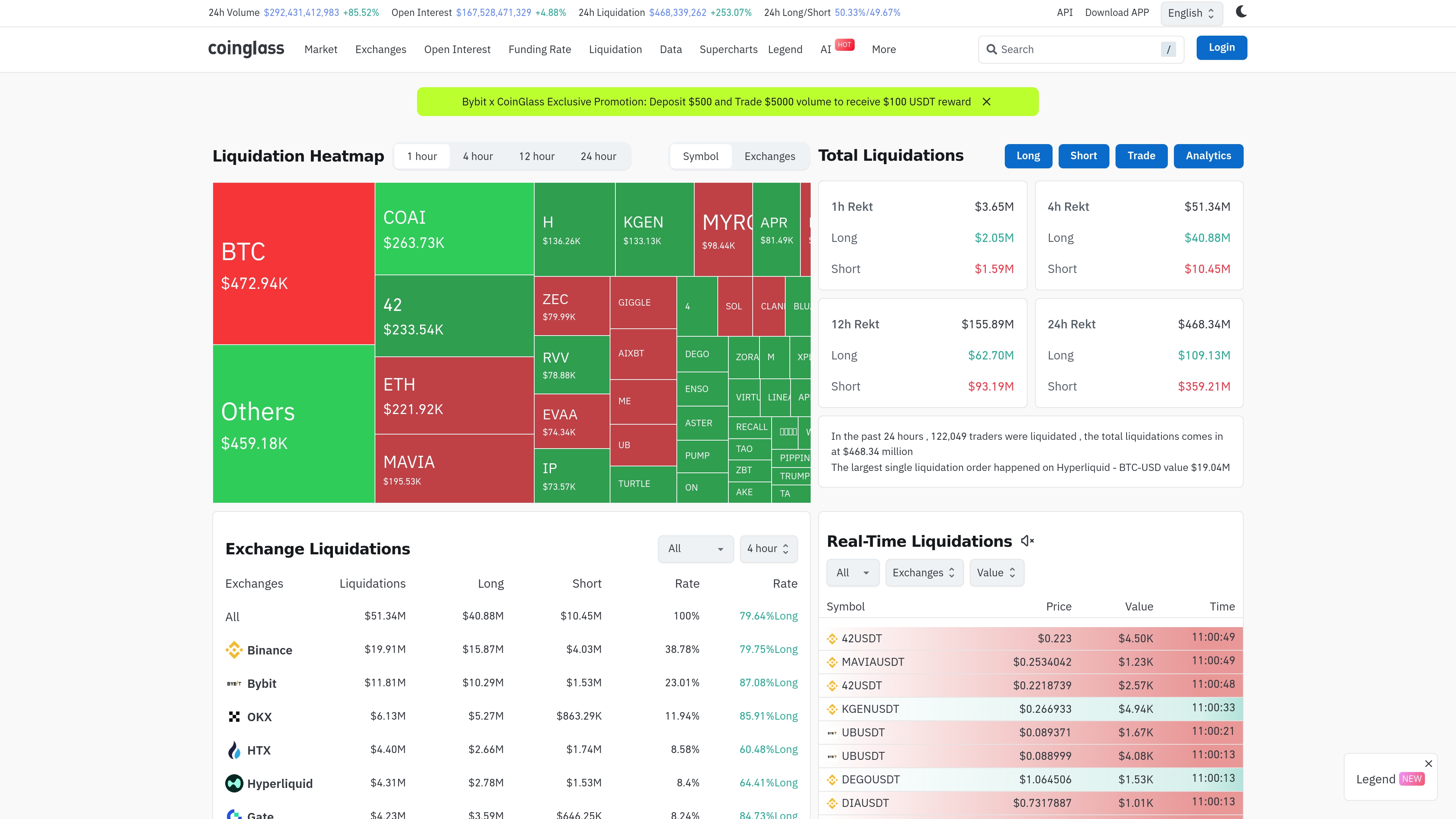Click the red BTC heatmap tile
1456x819 pixels.
point(293,264)
